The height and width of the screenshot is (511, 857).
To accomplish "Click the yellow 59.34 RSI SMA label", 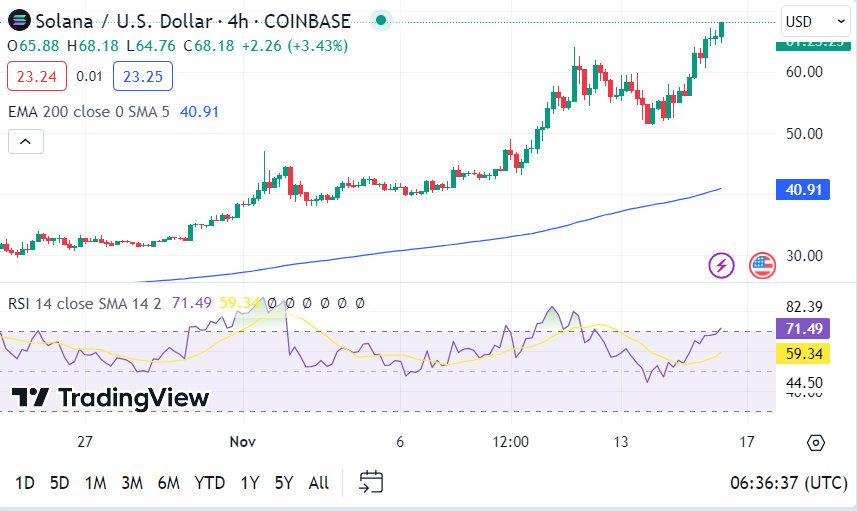I will click(803, 354).
